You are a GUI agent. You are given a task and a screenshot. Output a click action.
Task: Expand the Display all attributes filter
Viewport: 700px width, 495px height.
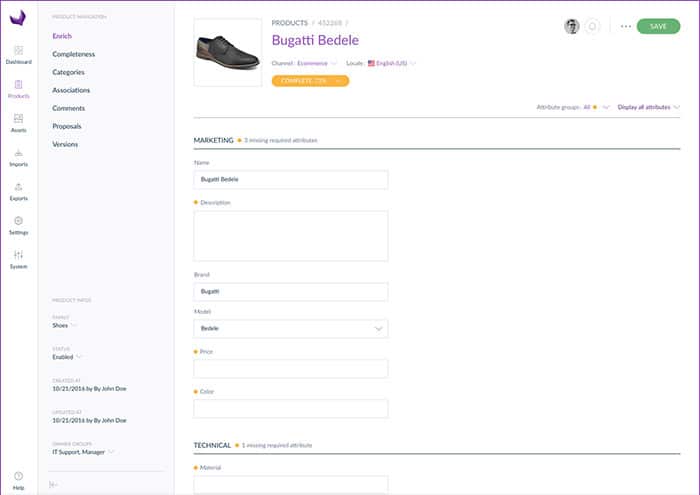click(x=648, y=106)
